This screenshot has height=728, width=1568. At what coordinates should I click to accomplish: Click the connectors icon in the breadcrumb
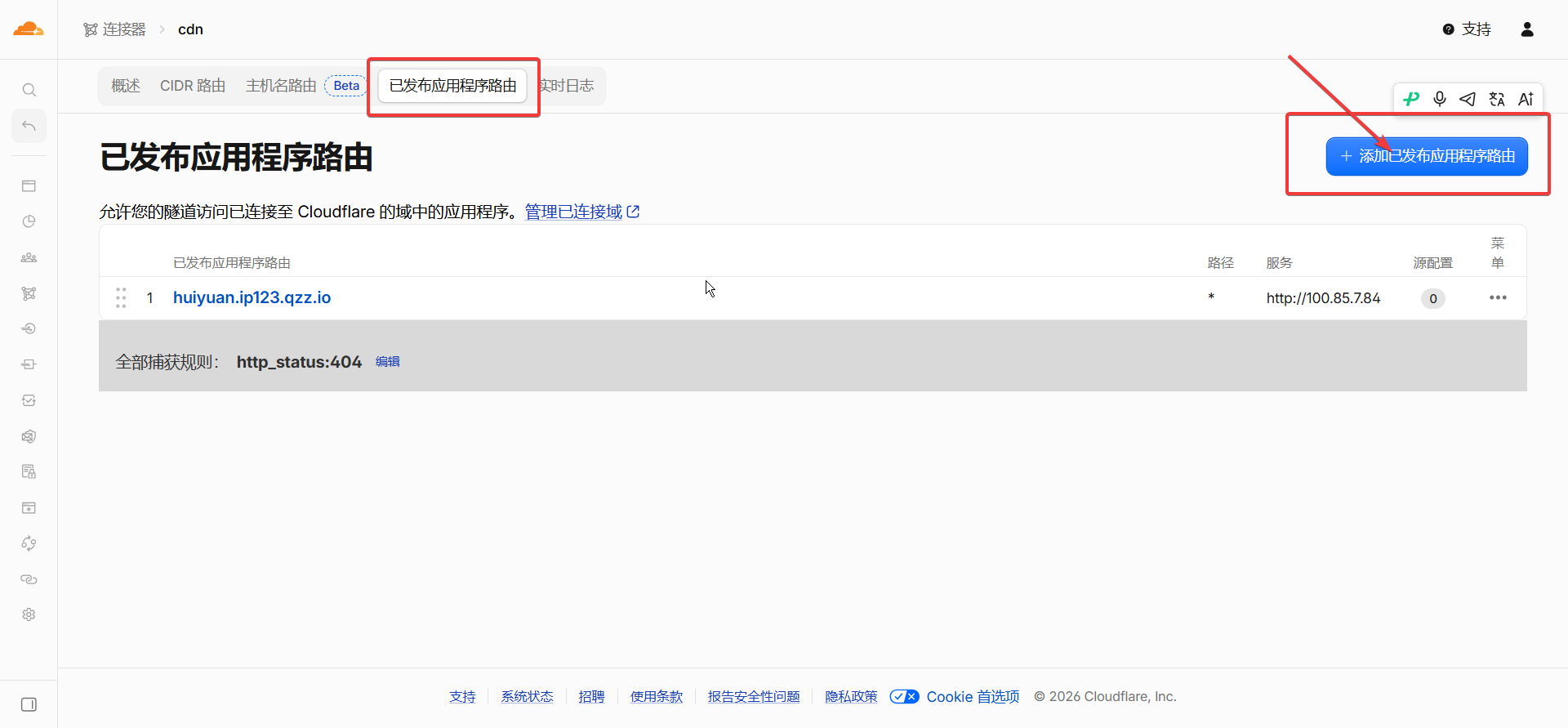tap(90, 29)
